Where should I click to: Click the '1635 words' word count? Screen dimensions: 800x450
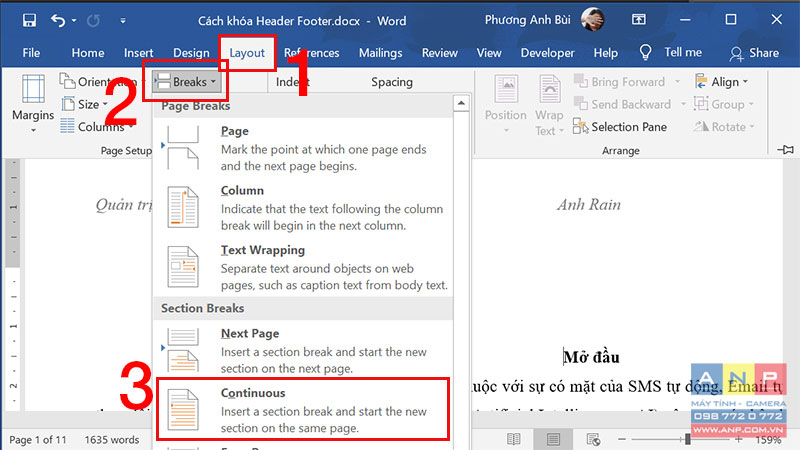pyautogui.click(x=112, y=440)
